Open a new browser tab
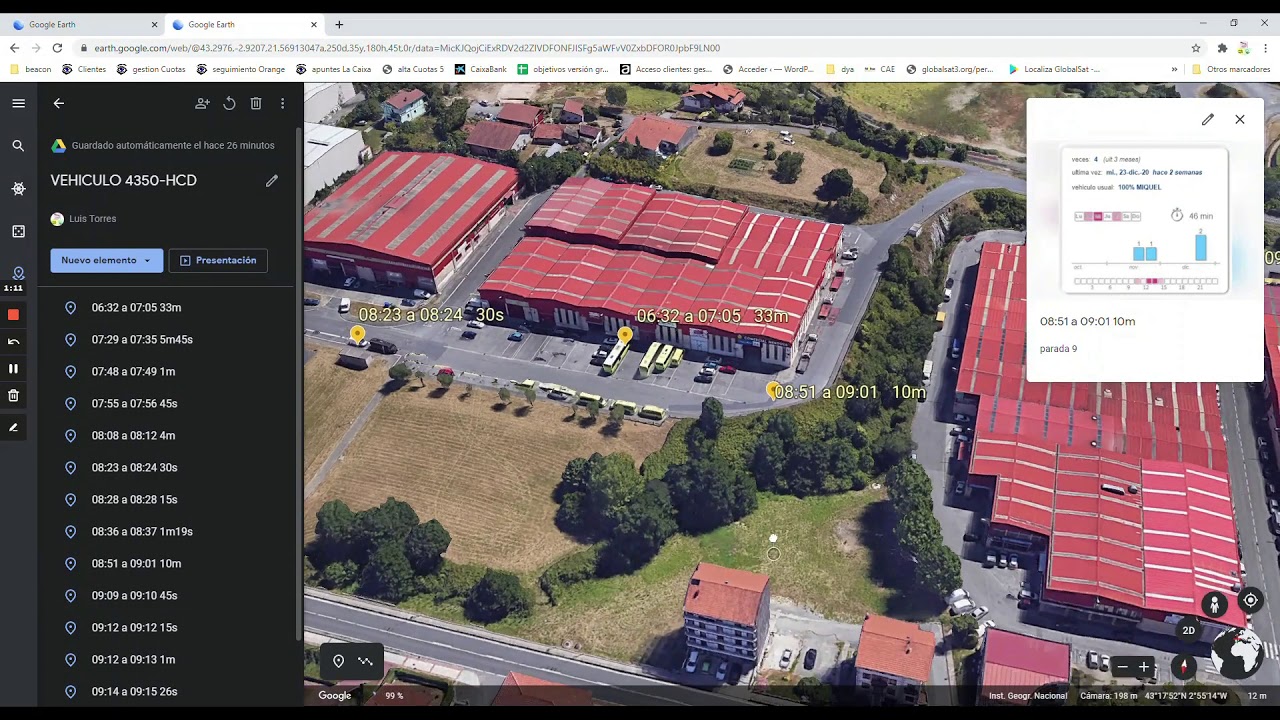 click(339, 24)
